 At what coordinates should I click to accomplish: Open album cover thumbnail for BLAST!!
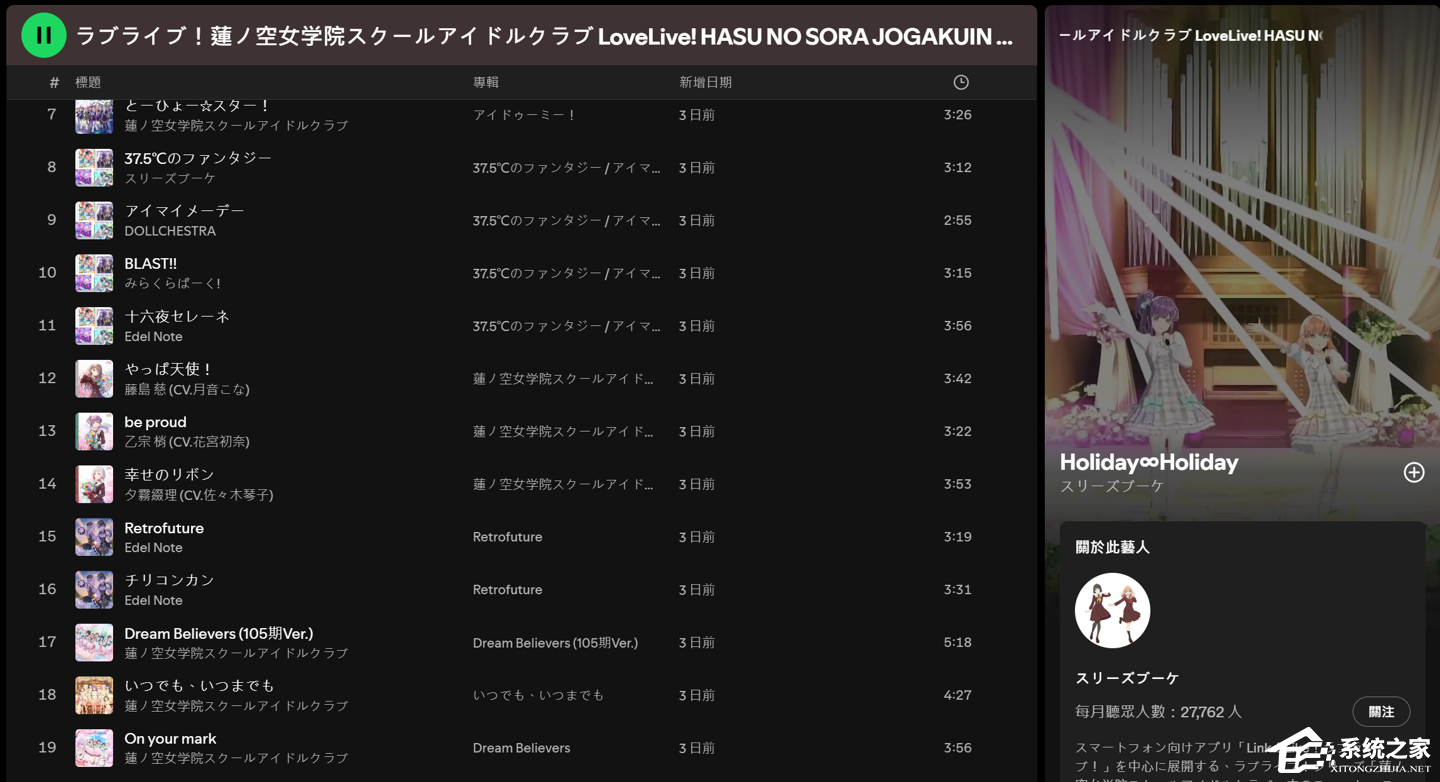click(94, 273)
